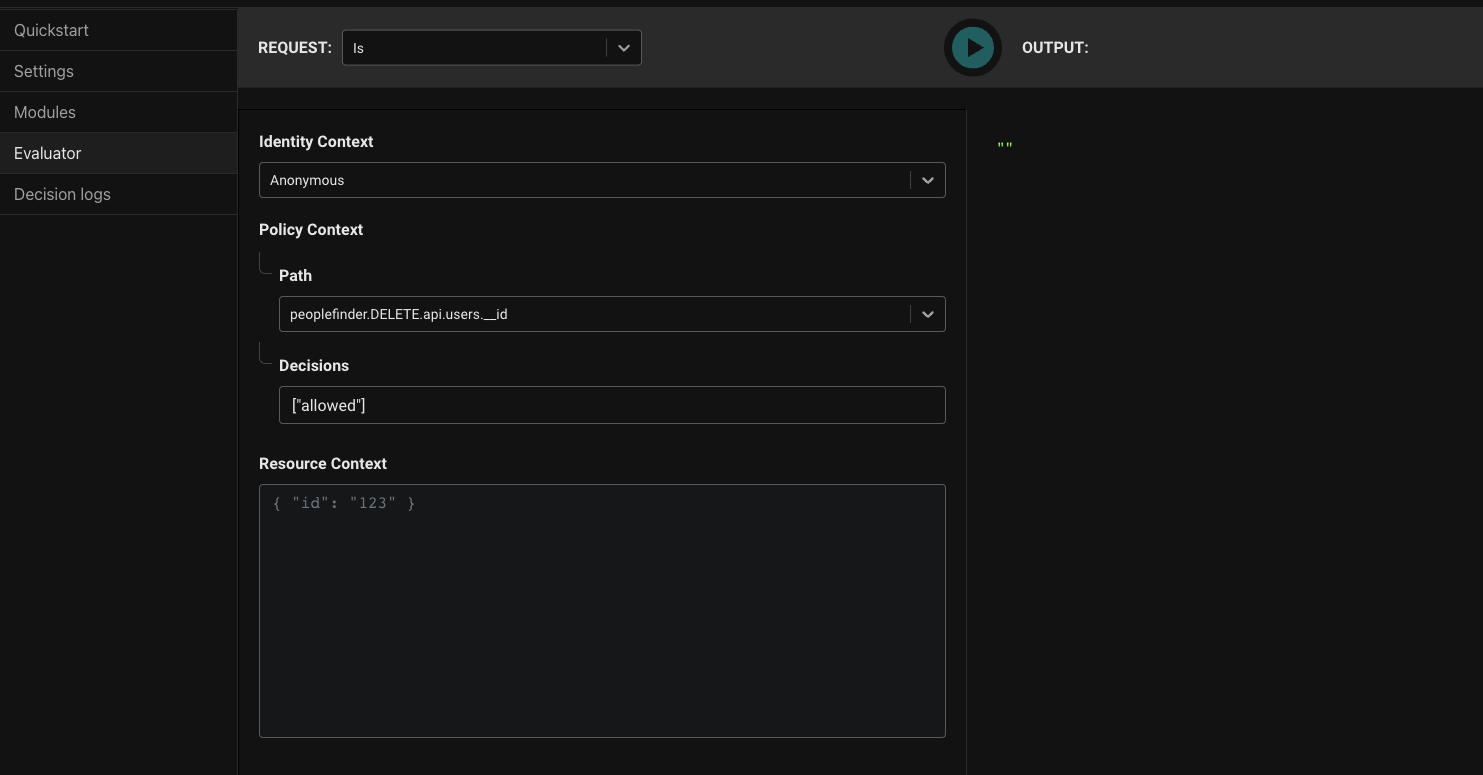This screenshot has width=1483, height=775.
Task: Navigate to the Quickstart page
Action: point(51,30)
